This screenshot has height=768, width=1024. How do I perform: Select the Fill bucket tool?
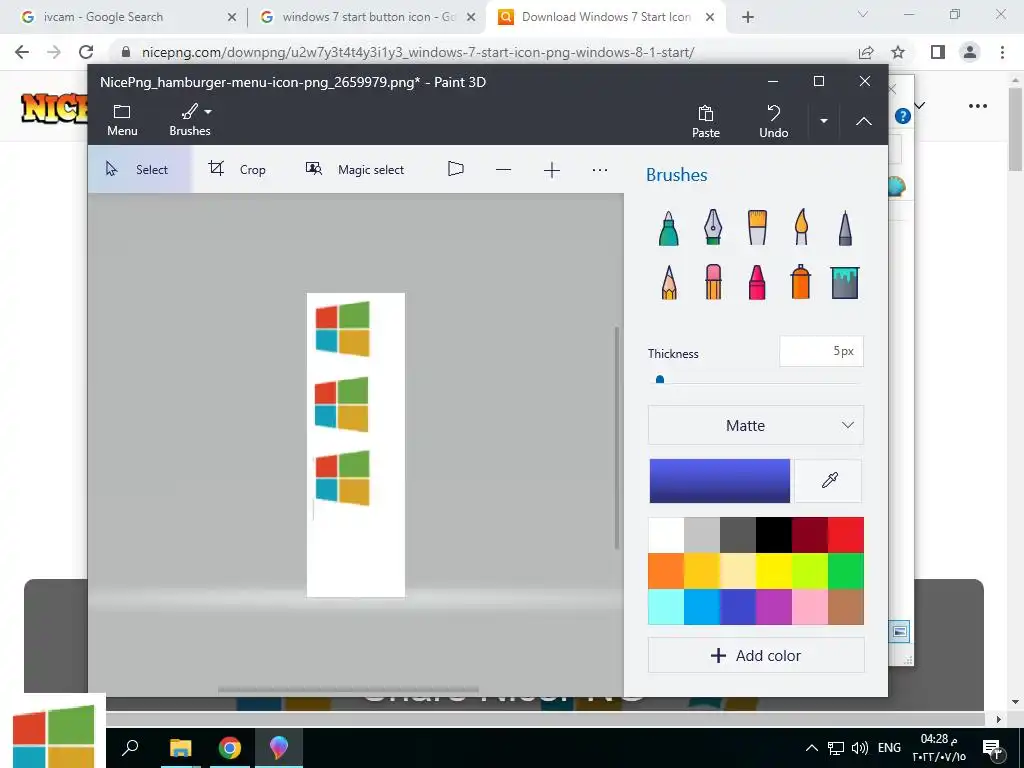click(845, 282)
